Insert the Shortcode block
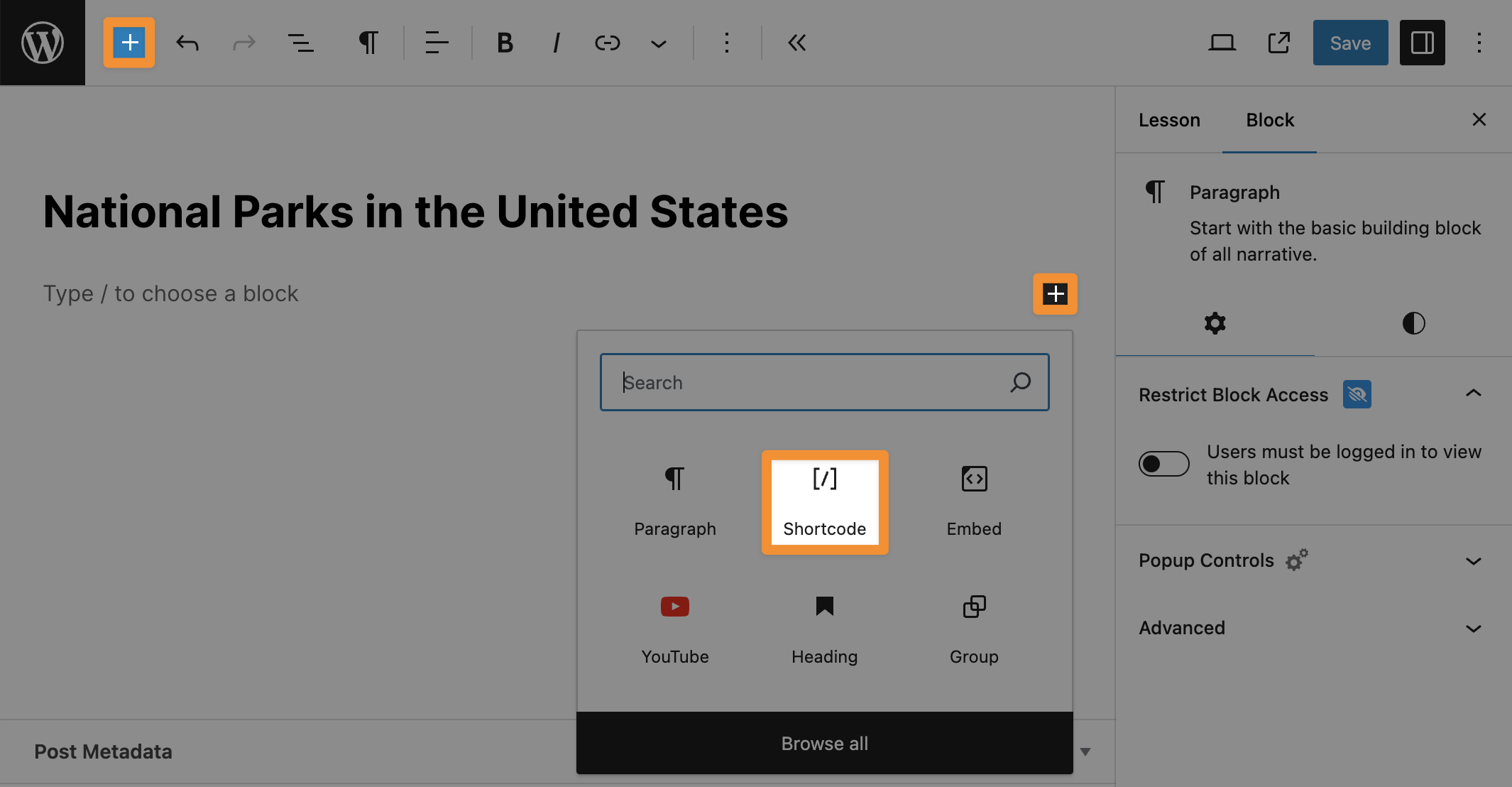Image resolution: width=1512 pixels, height=787 pixels. coord(824,502)
